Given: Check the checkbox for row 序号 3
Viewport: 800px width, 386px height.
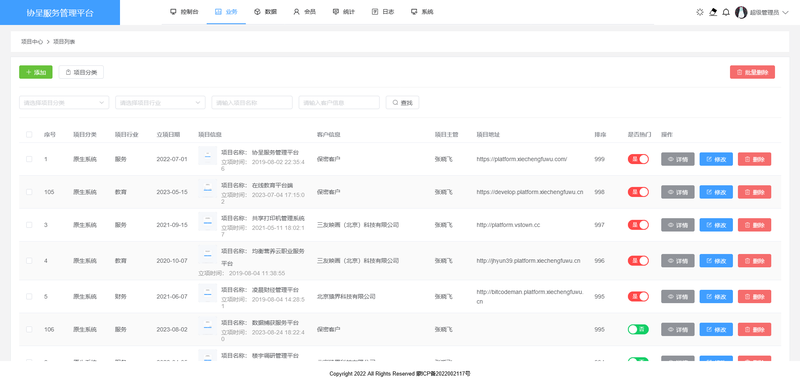Looking at the screenshot, I should point(29,225).
